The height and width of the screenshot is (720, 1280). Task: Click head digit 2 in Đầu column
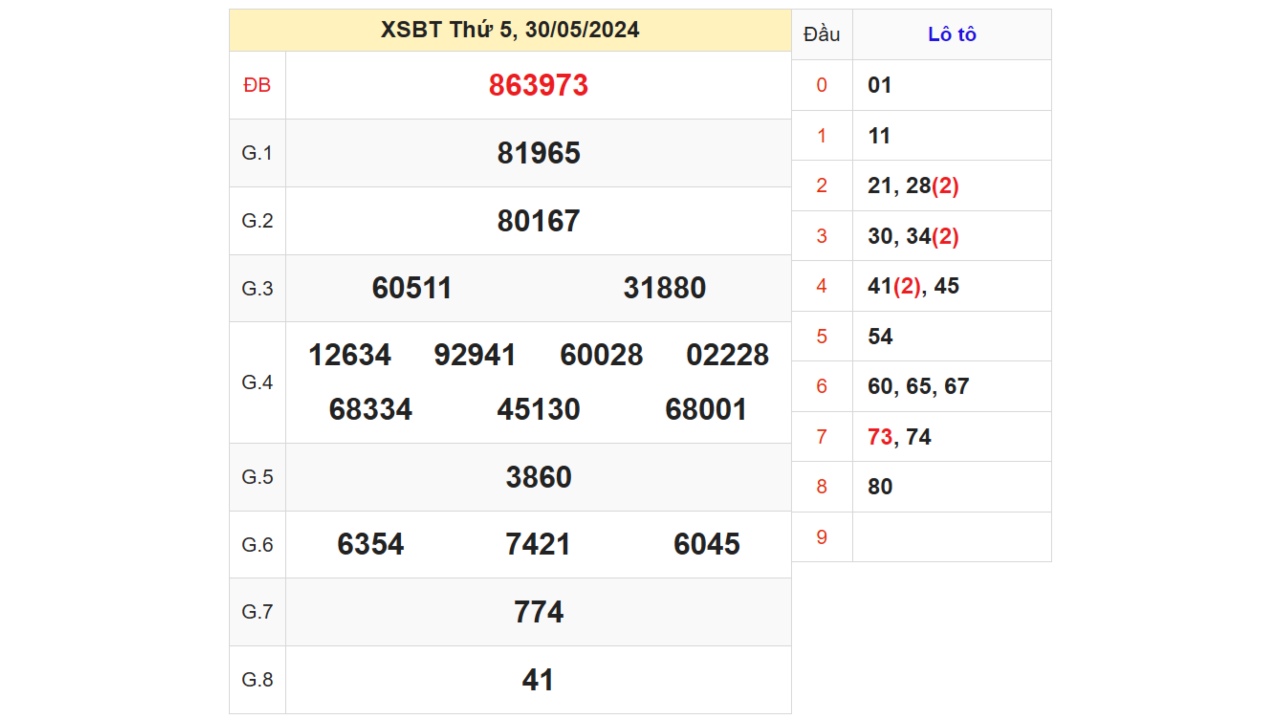click(822, 186)
